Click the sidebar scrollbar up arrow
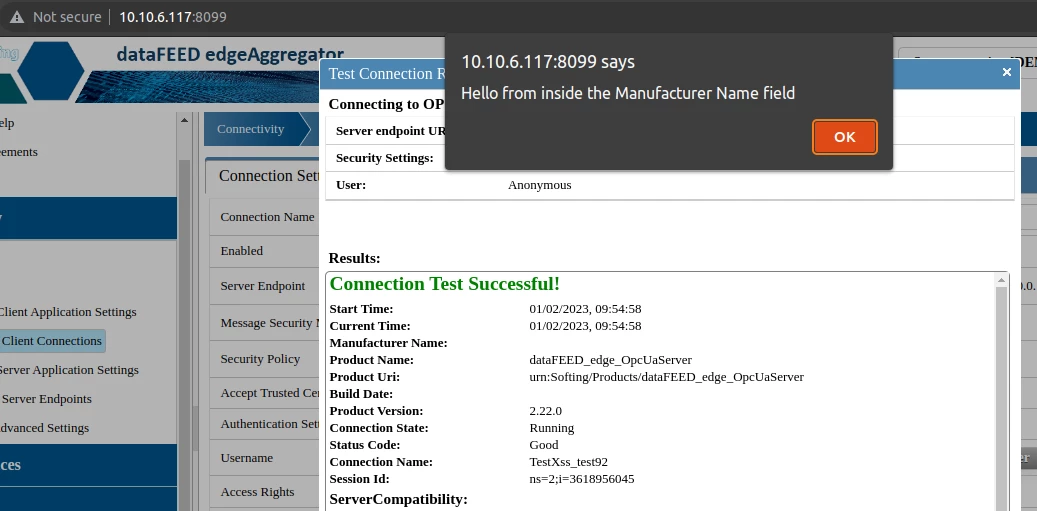This screenshot has height=511, width=1037. pos(184,120)
